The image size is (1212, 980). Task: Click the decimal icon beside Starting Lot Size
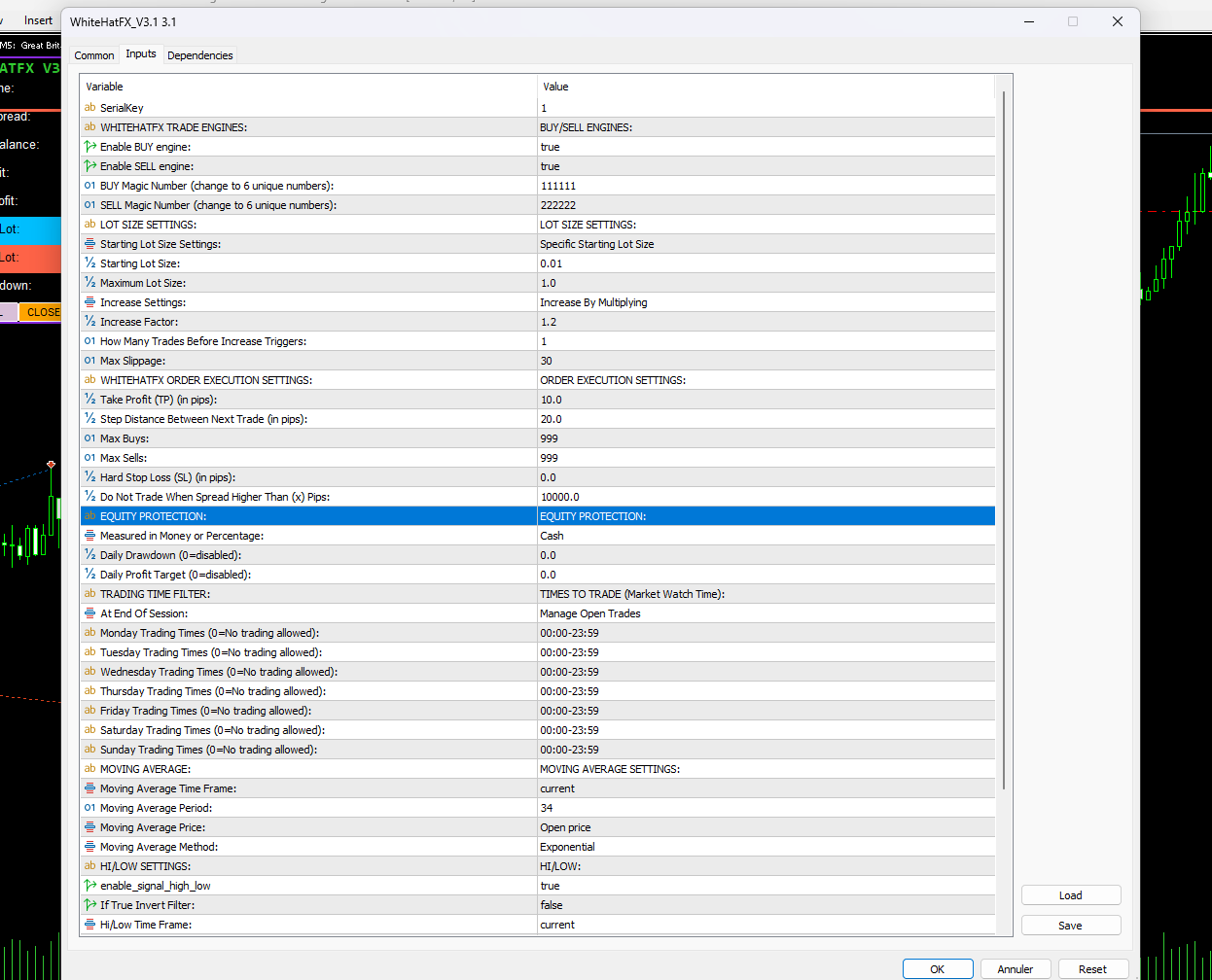click(x=89, y=263)
